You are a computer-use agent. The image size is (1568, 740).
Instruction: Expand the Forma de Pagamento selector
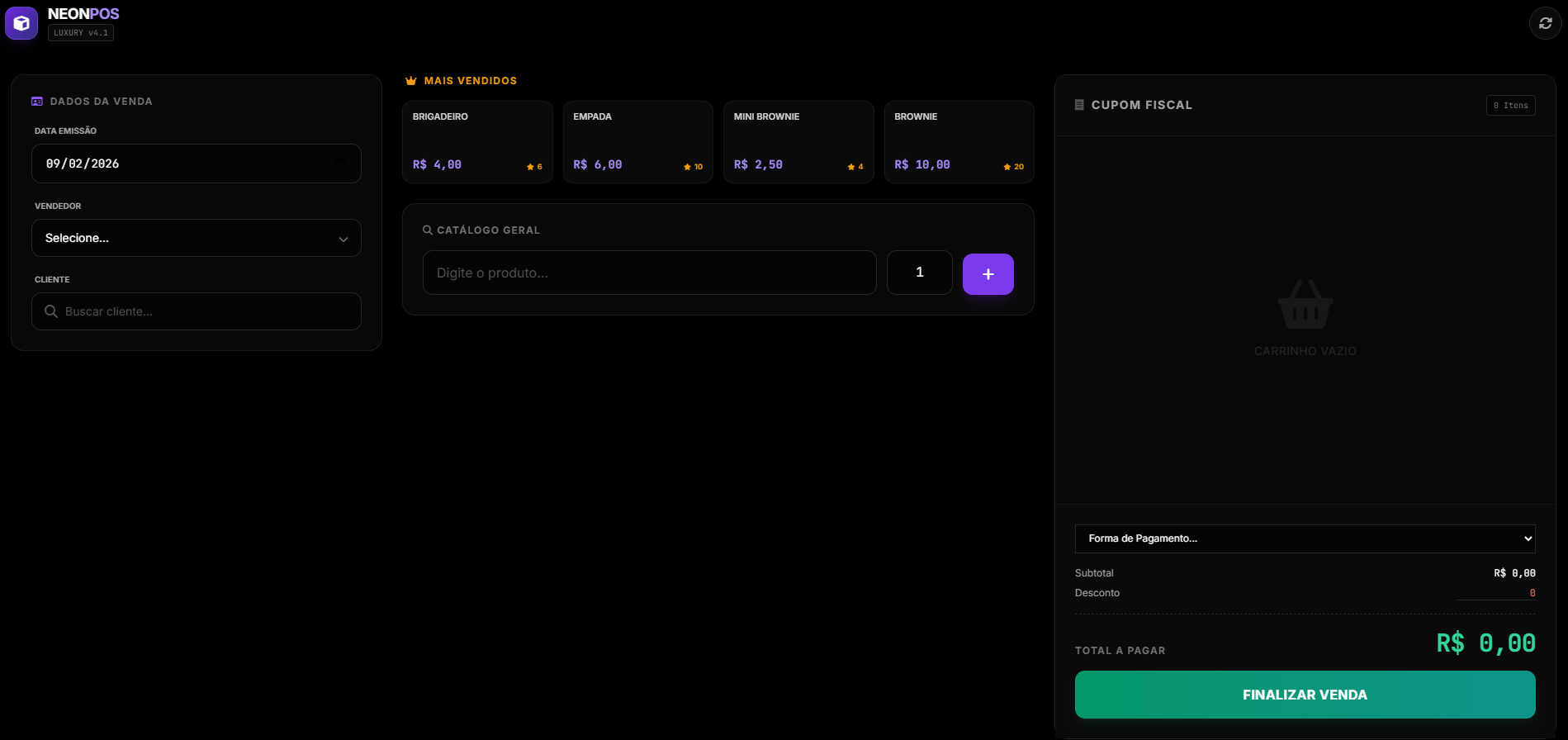coord(1305,538)
